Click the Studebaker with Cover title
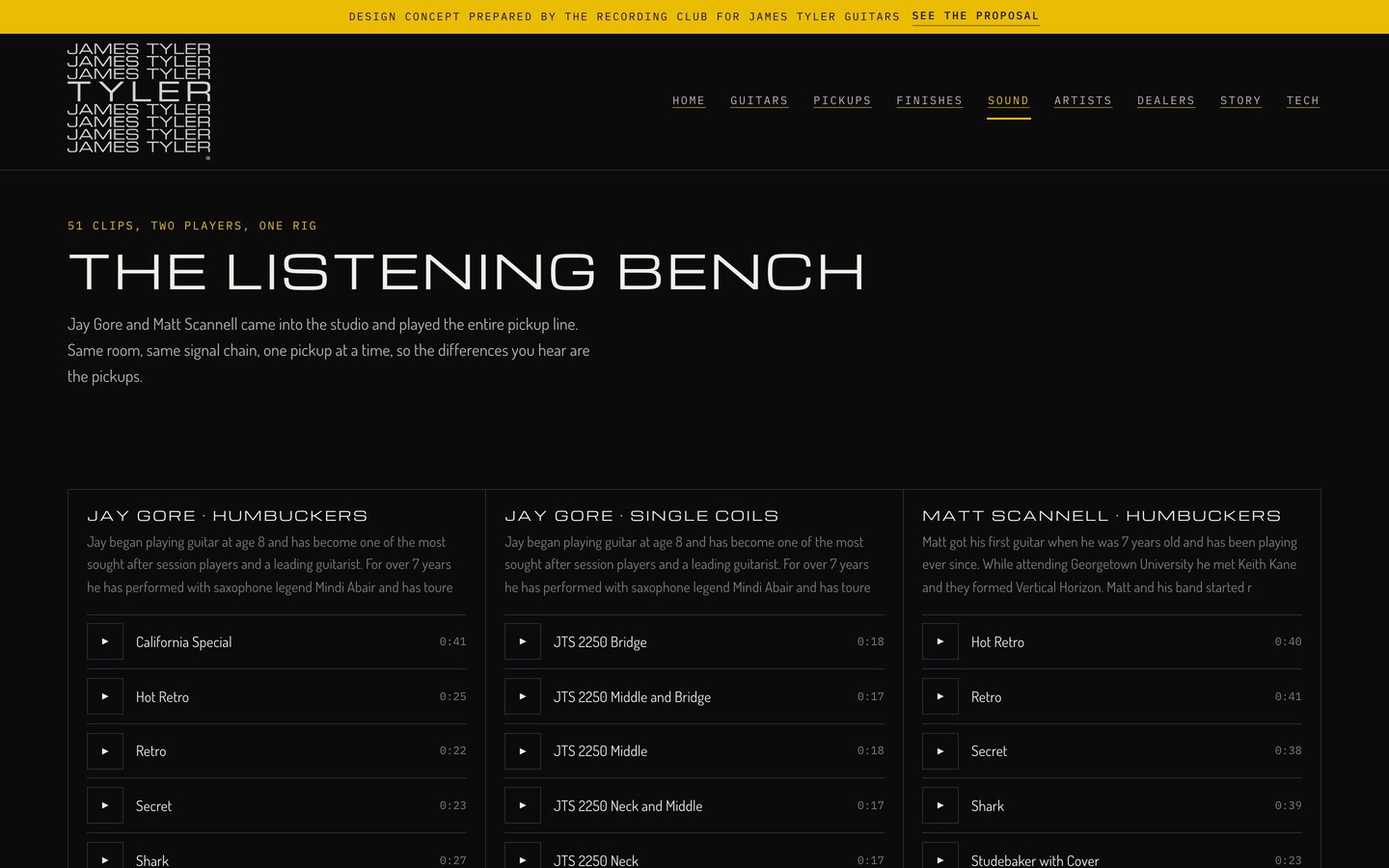Image resolution: width=1389 pixels, height=868 pixels. (1035, 860)
